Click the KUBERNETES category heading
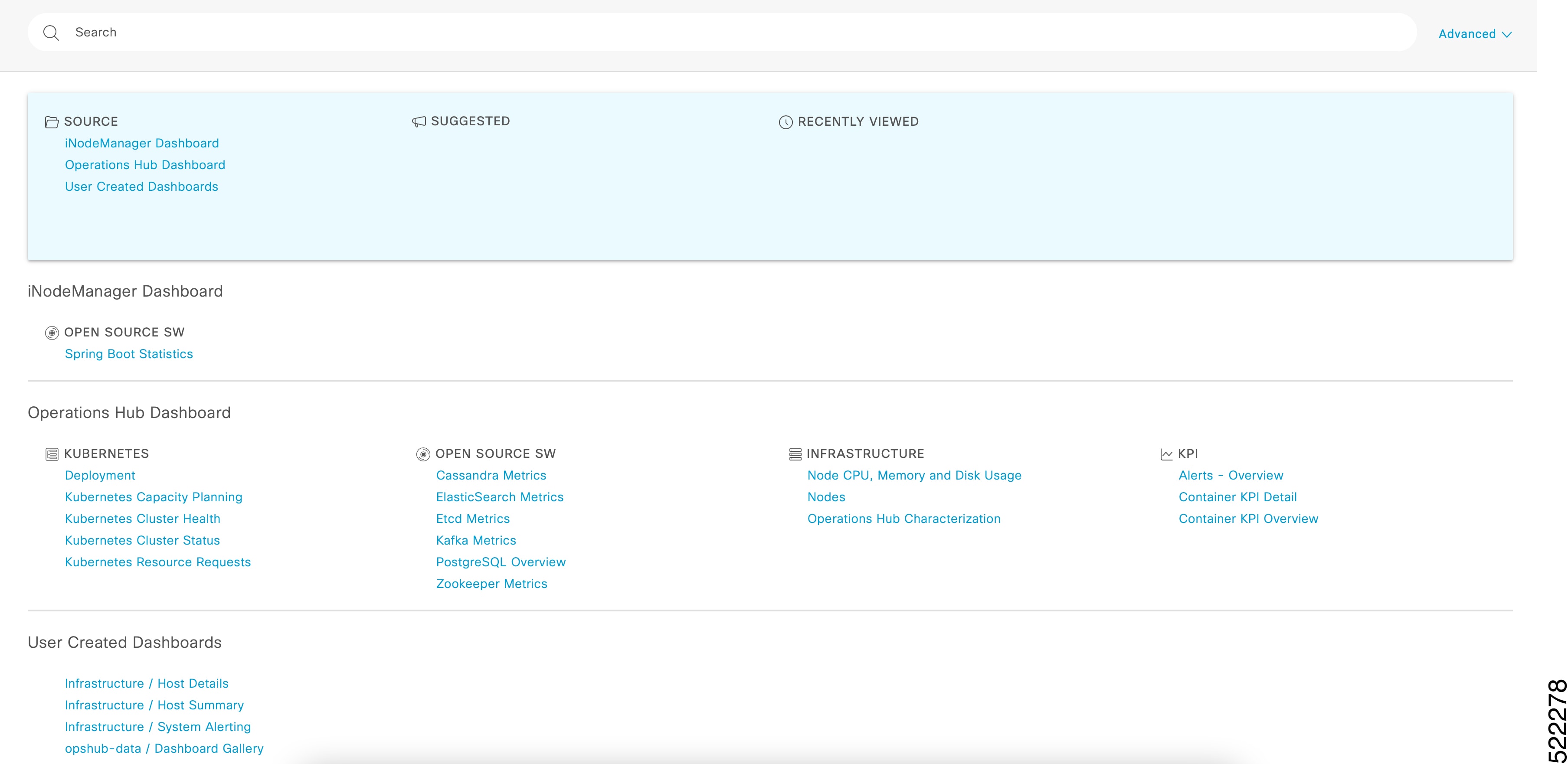Screen dimensions: 1568x764 [107, 454]
